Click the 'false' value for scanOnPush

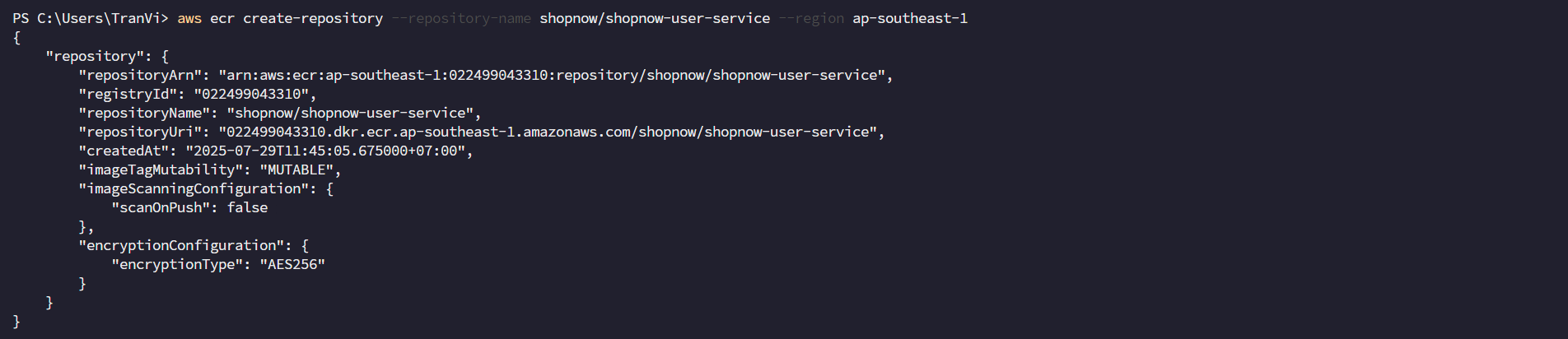click(x=247, y=207)
